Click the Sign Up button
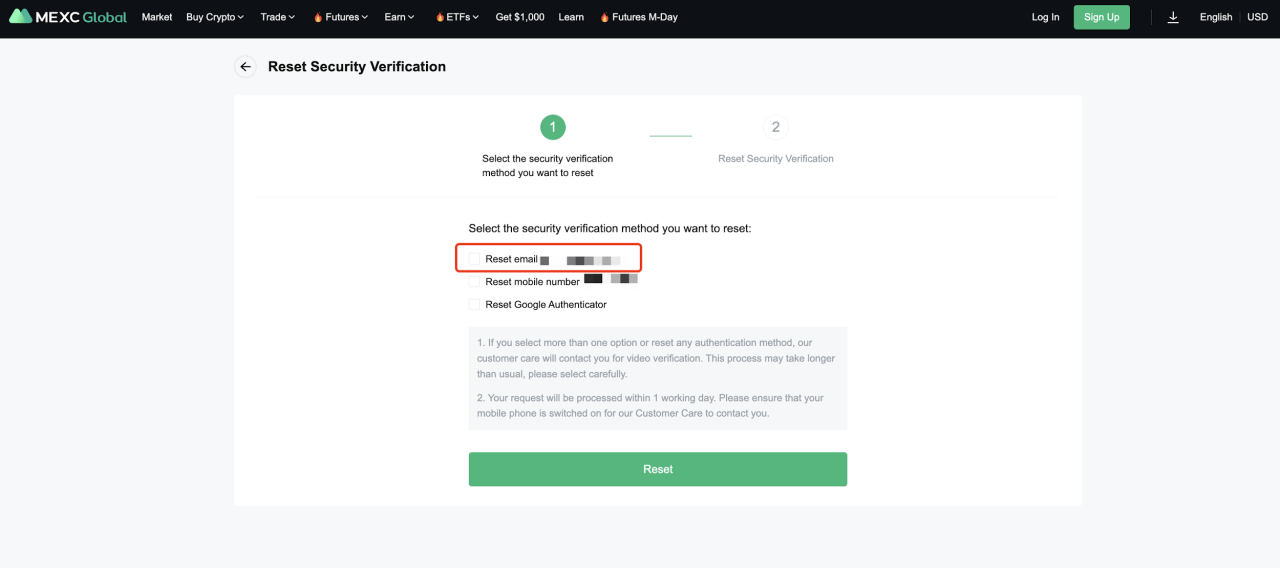This screenshot has height=568, width=1280. (x=1101, y=17)
